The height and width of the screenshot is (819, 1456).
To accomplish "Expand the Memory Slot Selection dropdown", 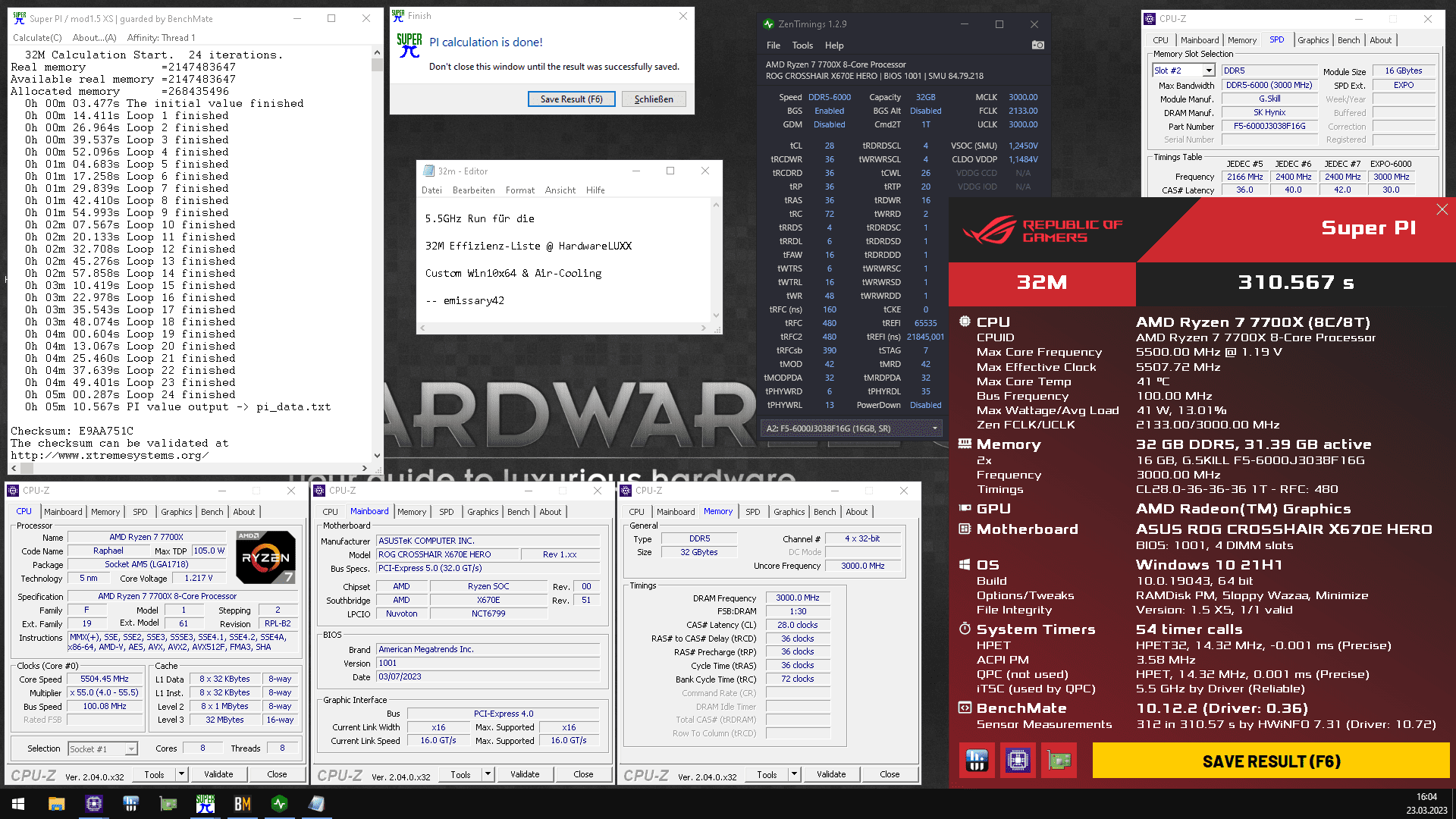I will [1209, 71].
